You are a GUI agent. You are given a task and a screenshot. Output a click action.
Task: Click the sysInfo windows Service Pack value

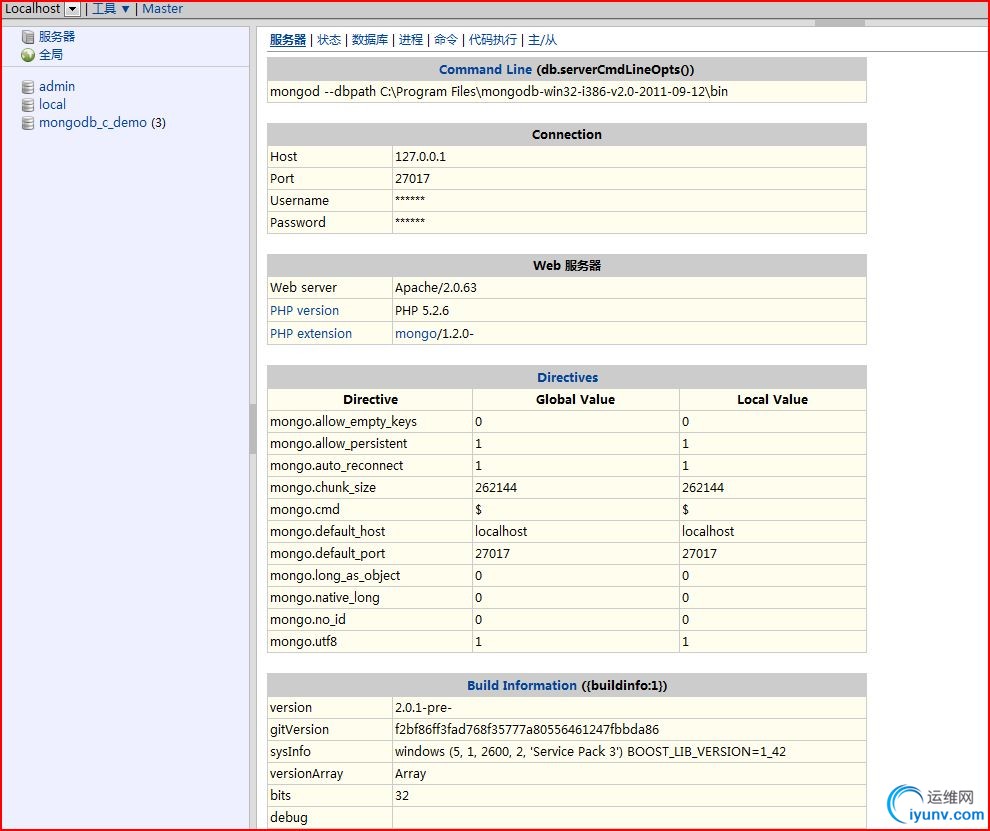590,752
